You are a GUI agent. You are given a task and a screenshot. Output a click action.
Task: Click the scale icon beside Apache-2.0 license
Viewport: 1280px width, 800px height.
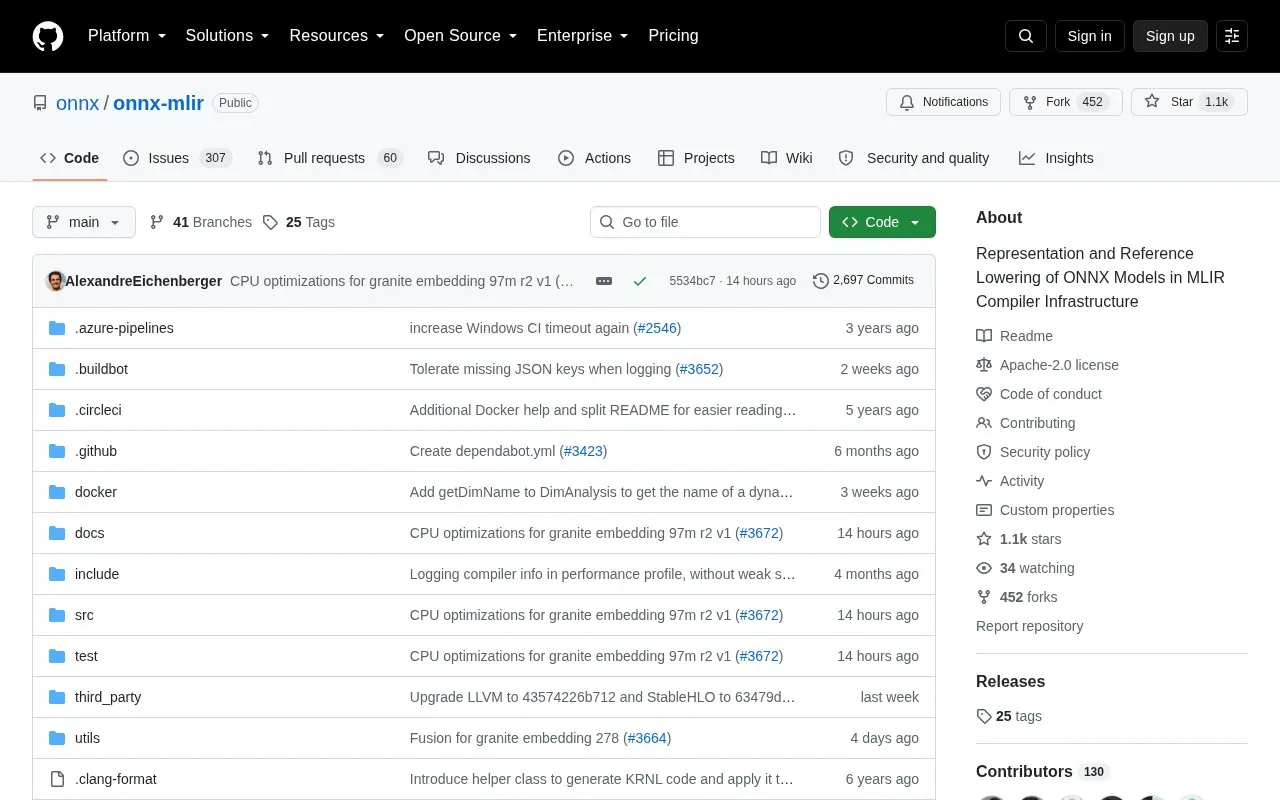984,365
